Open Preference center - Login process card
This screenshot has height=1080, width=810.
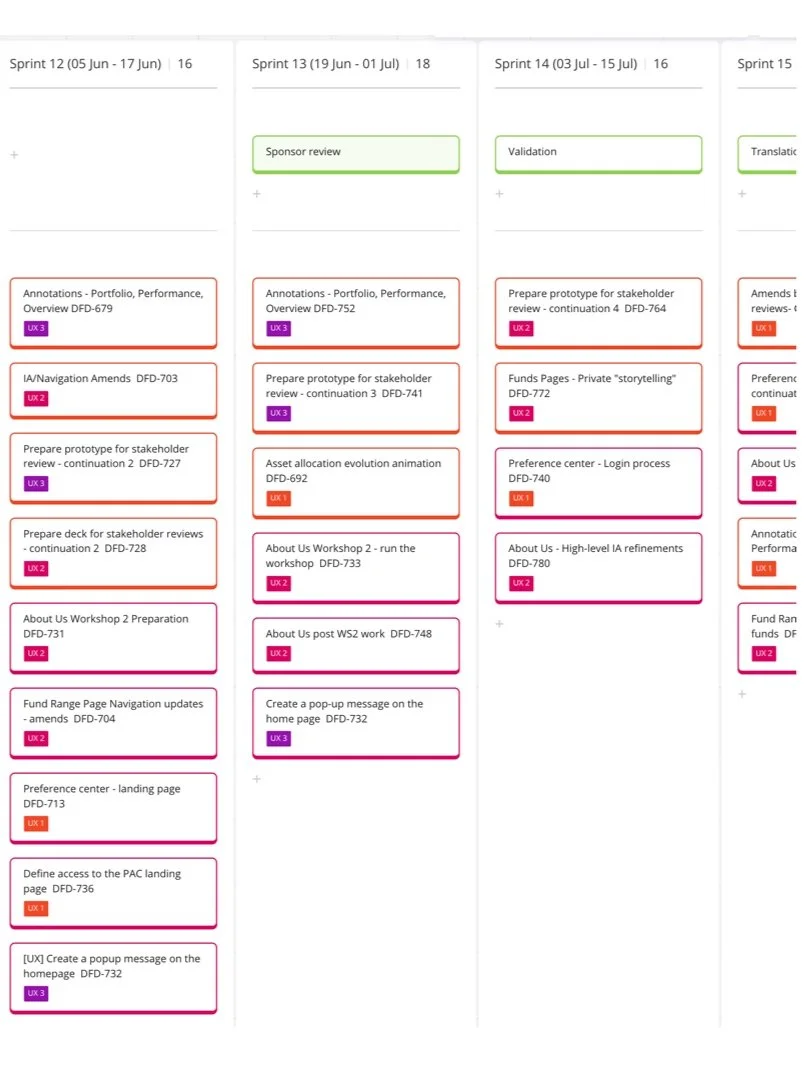(598, 483)
